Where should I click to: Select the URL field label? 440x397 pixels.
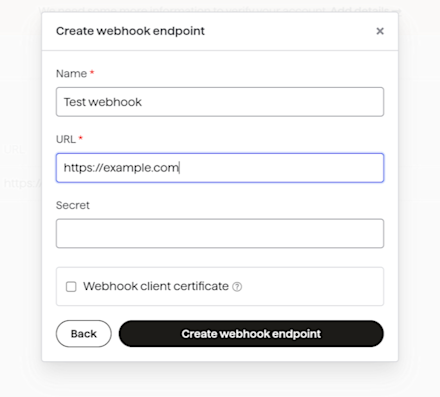[66, 139]
